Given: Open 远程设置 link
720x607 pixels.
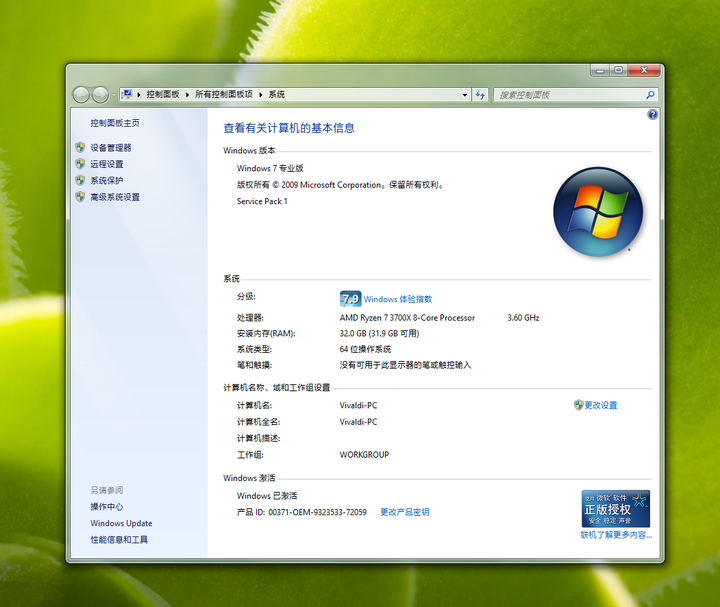Looking at the screenshot, I should tap(107, 164).
